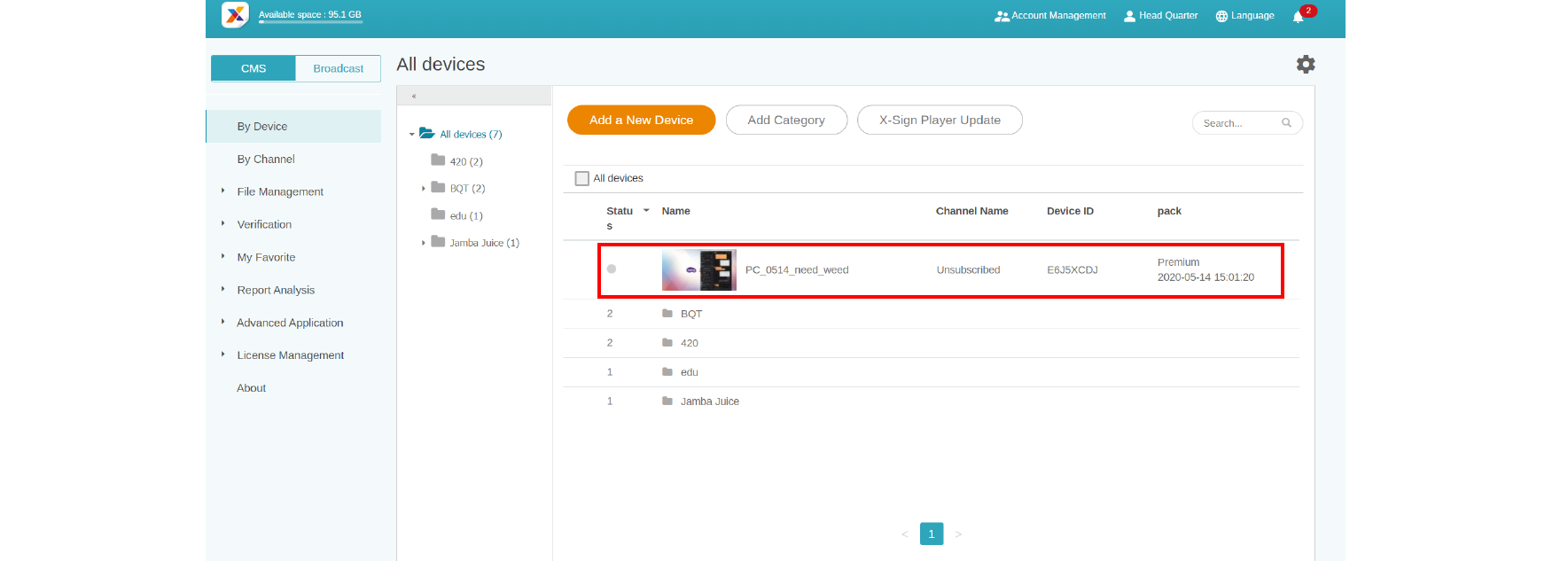Toggle the All devices checkbox
Image resolution: width=1568 pixels, height=561 pixels.
click(x=582, y=178)
